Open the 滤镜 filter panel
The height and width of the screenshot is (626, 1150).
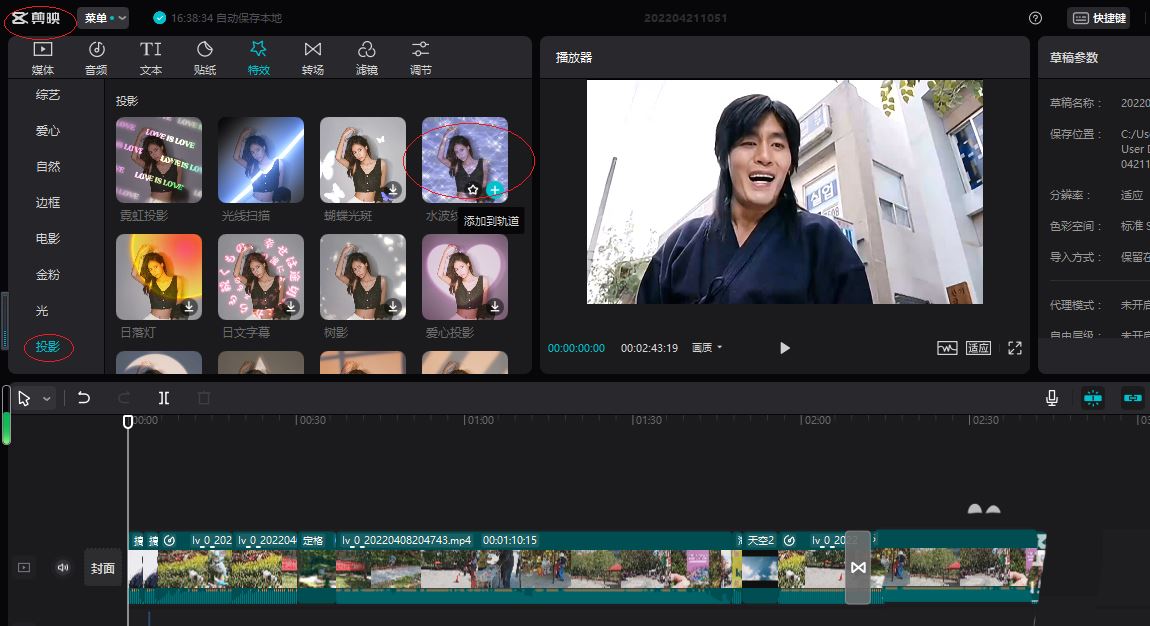[x=367, y=56]
